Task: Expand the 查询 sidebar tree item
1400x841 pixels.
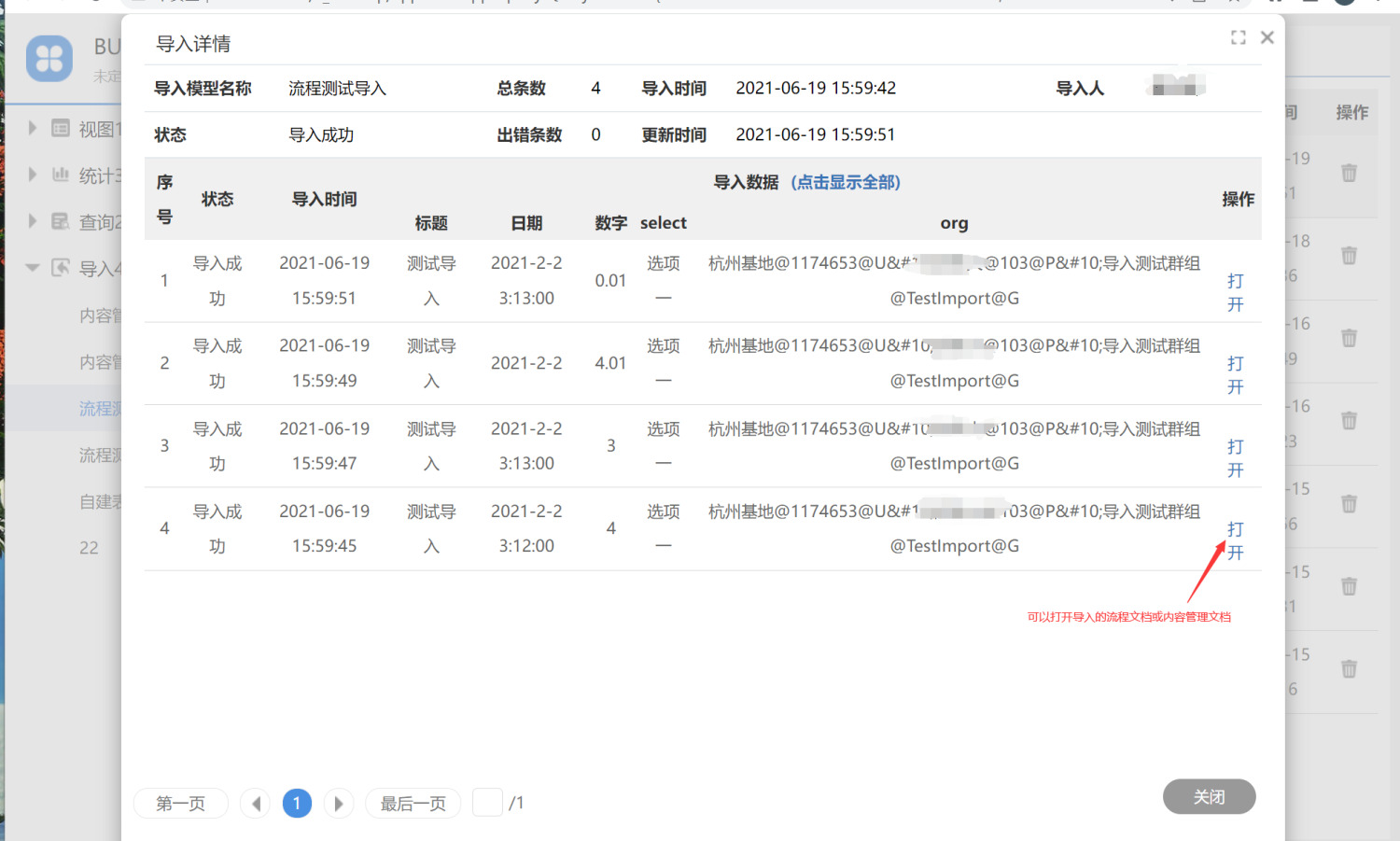Action: (x=33, y=221)
